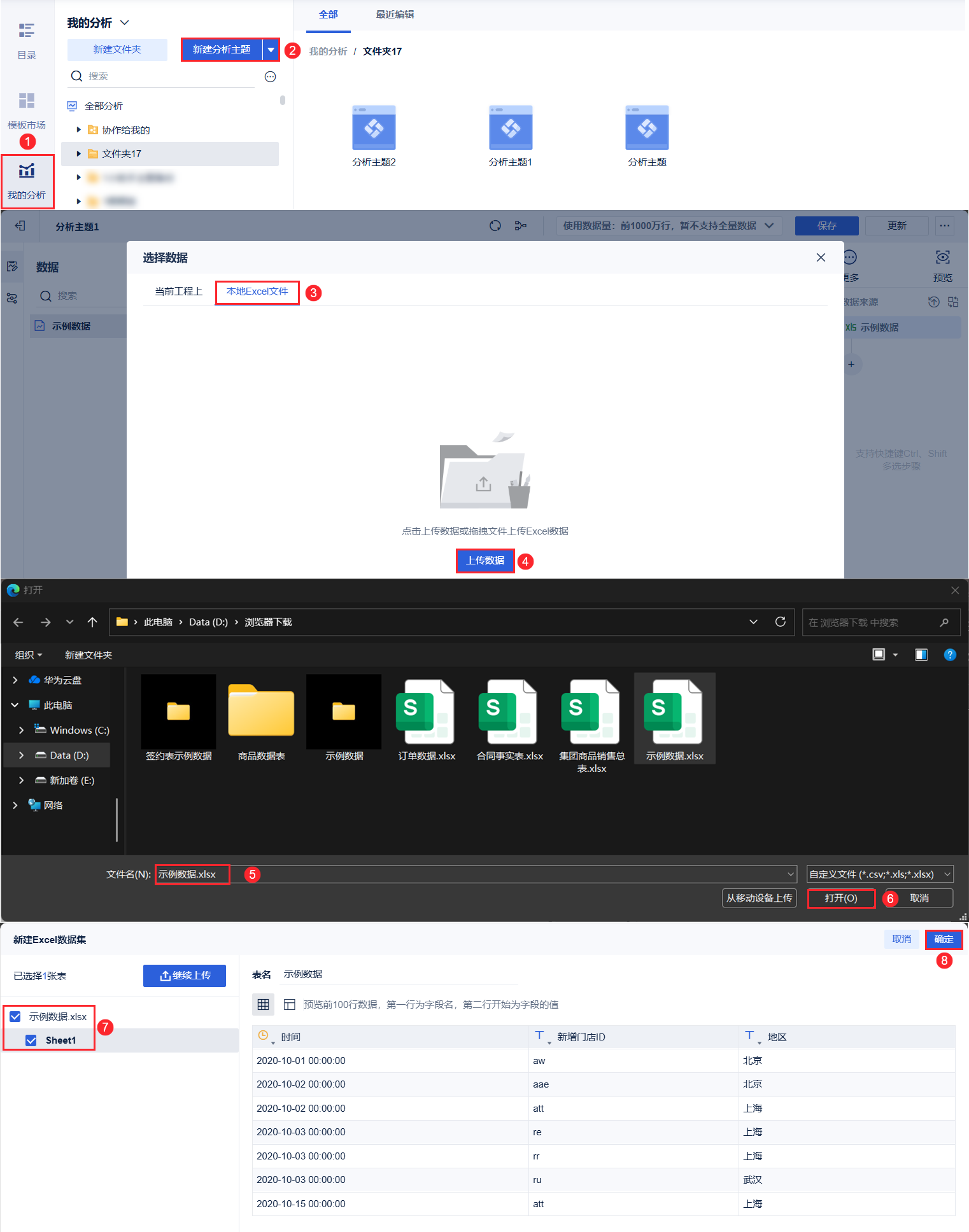Click the 表名 input field
The image size is (969, 1232).
[399, 974]
